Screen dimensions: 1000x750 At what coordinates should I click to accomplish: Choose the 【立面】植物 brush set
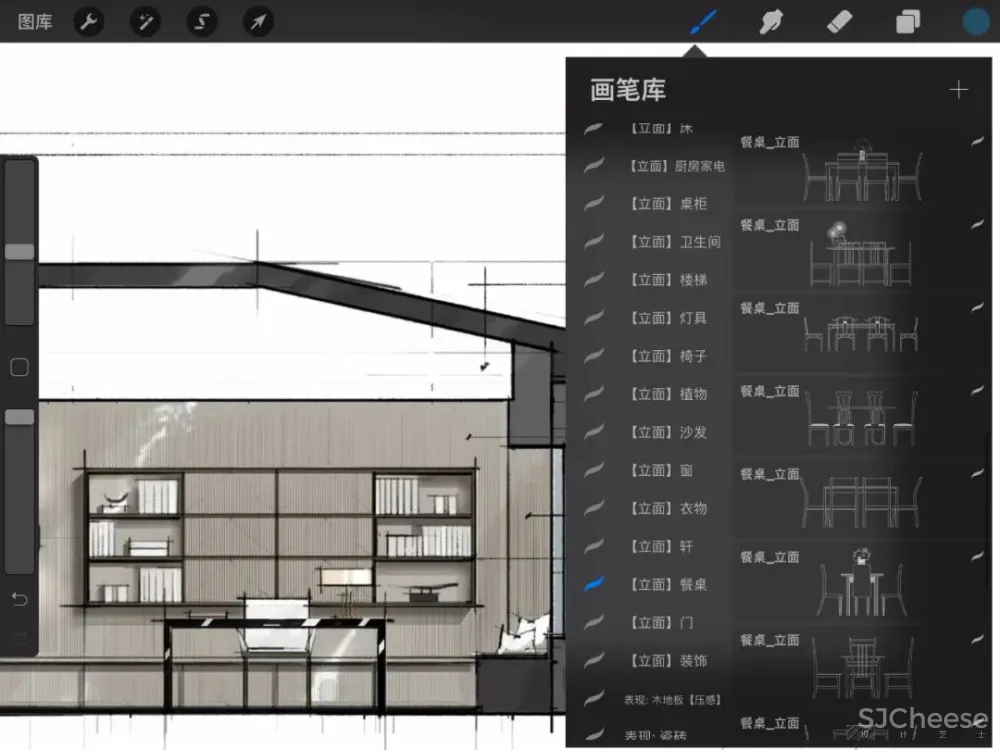[x=666, y=394]
